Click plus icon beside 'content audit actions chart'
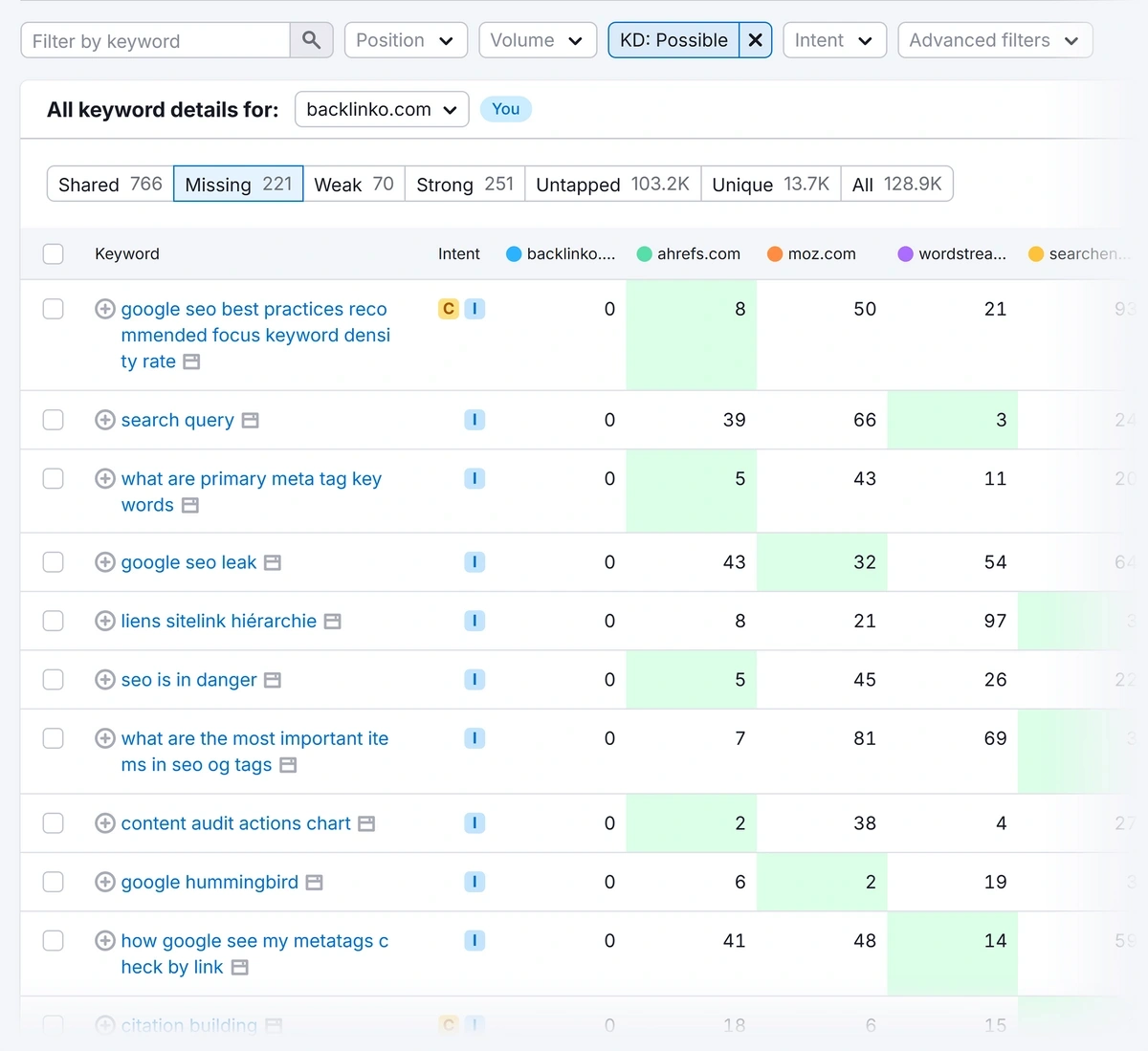 pyautogui.click(x=105, y=823)
